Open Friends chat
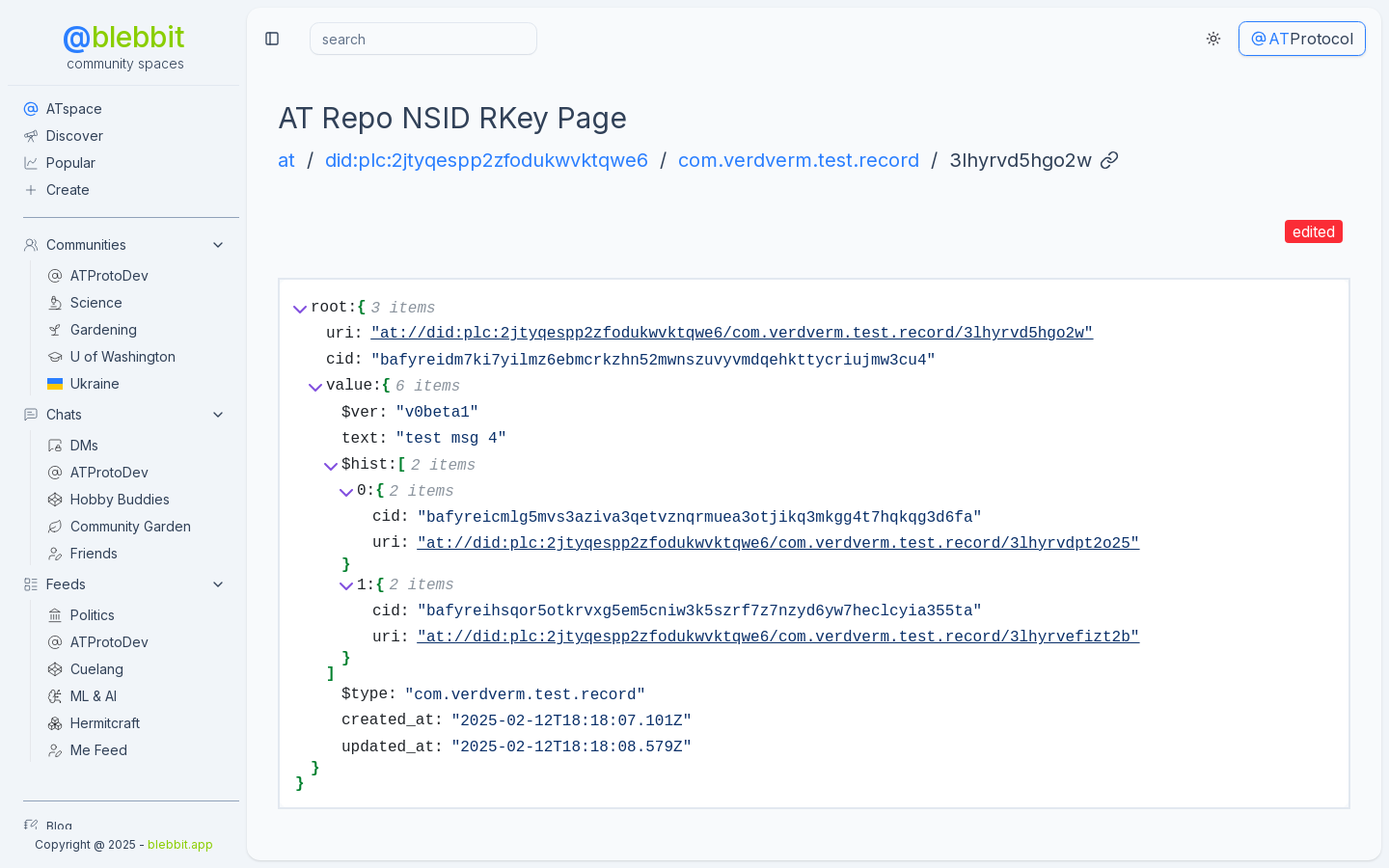This screenshot has width=1389, height=868. pyautogui.click(x=94, y=554)
